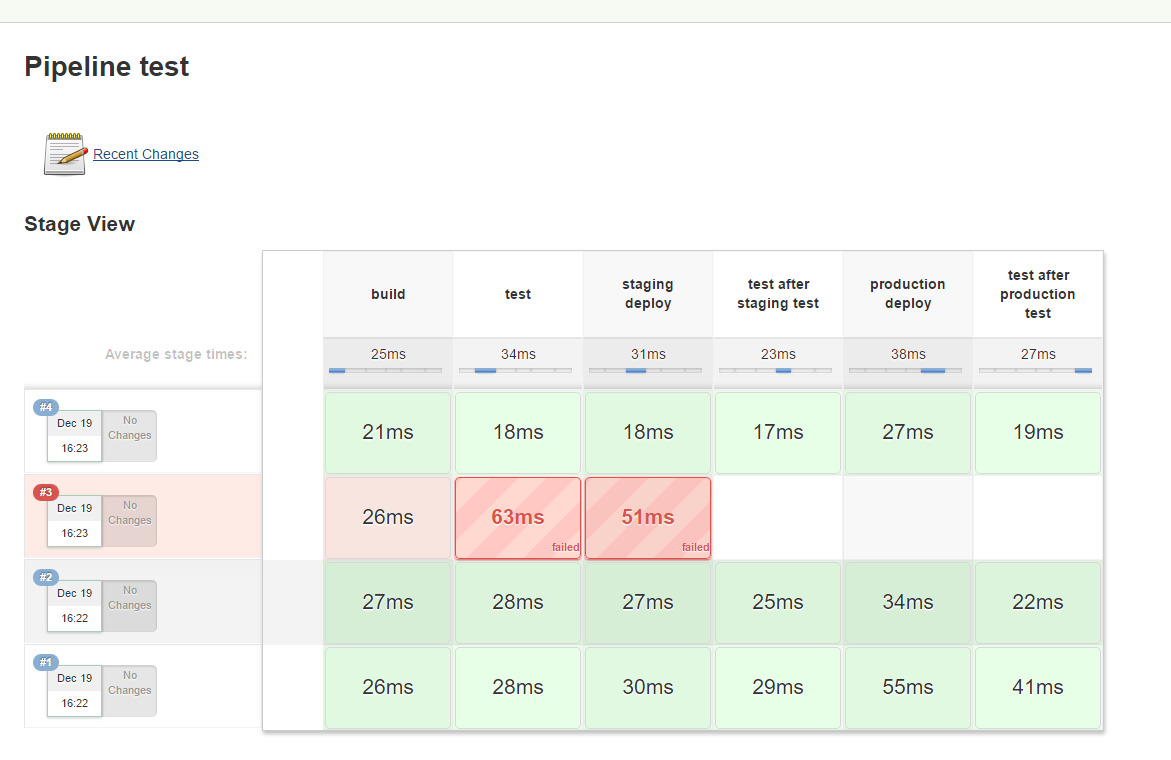1171x760 pixels.
Task: Open run #2 test stage cell showing 28ms
Action: coord(518,603)
